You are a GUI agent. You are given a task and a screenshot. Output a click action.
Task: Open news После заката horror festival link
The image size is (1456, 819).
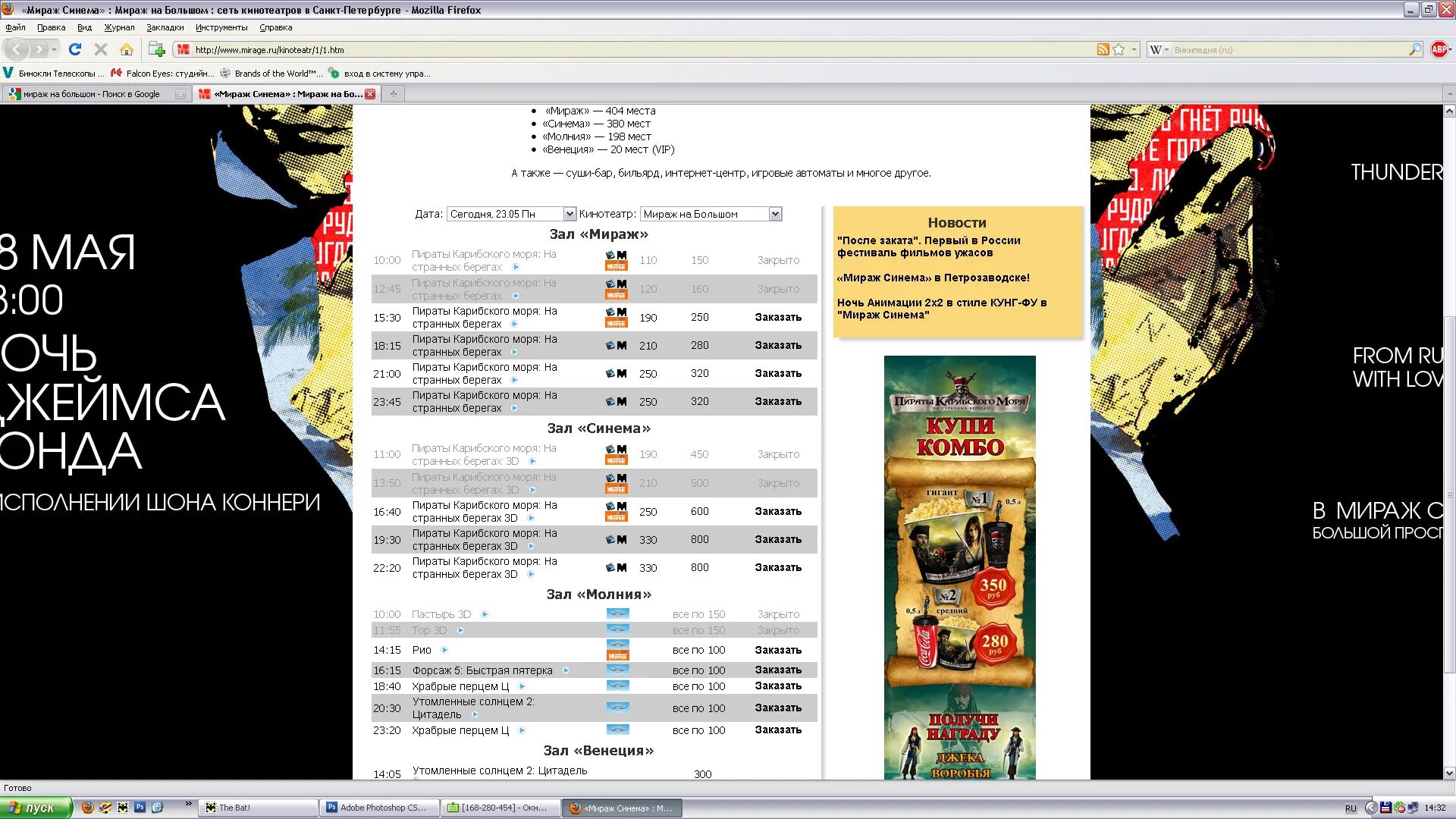[x=928, y=246]
